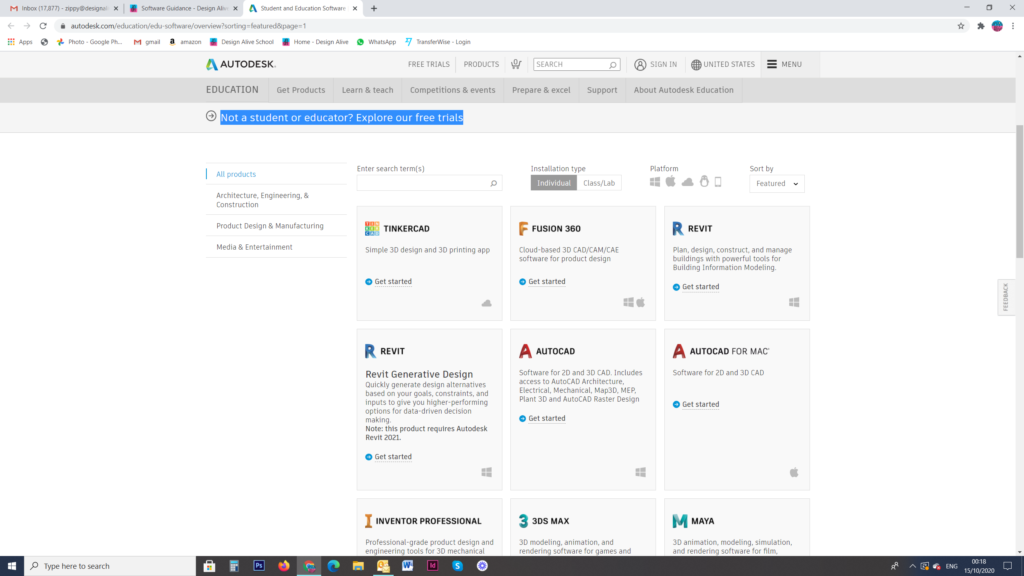Open Competitions & events menu
The width and height of the screenshot is (1024, 576).
click(x=453, y=90)
